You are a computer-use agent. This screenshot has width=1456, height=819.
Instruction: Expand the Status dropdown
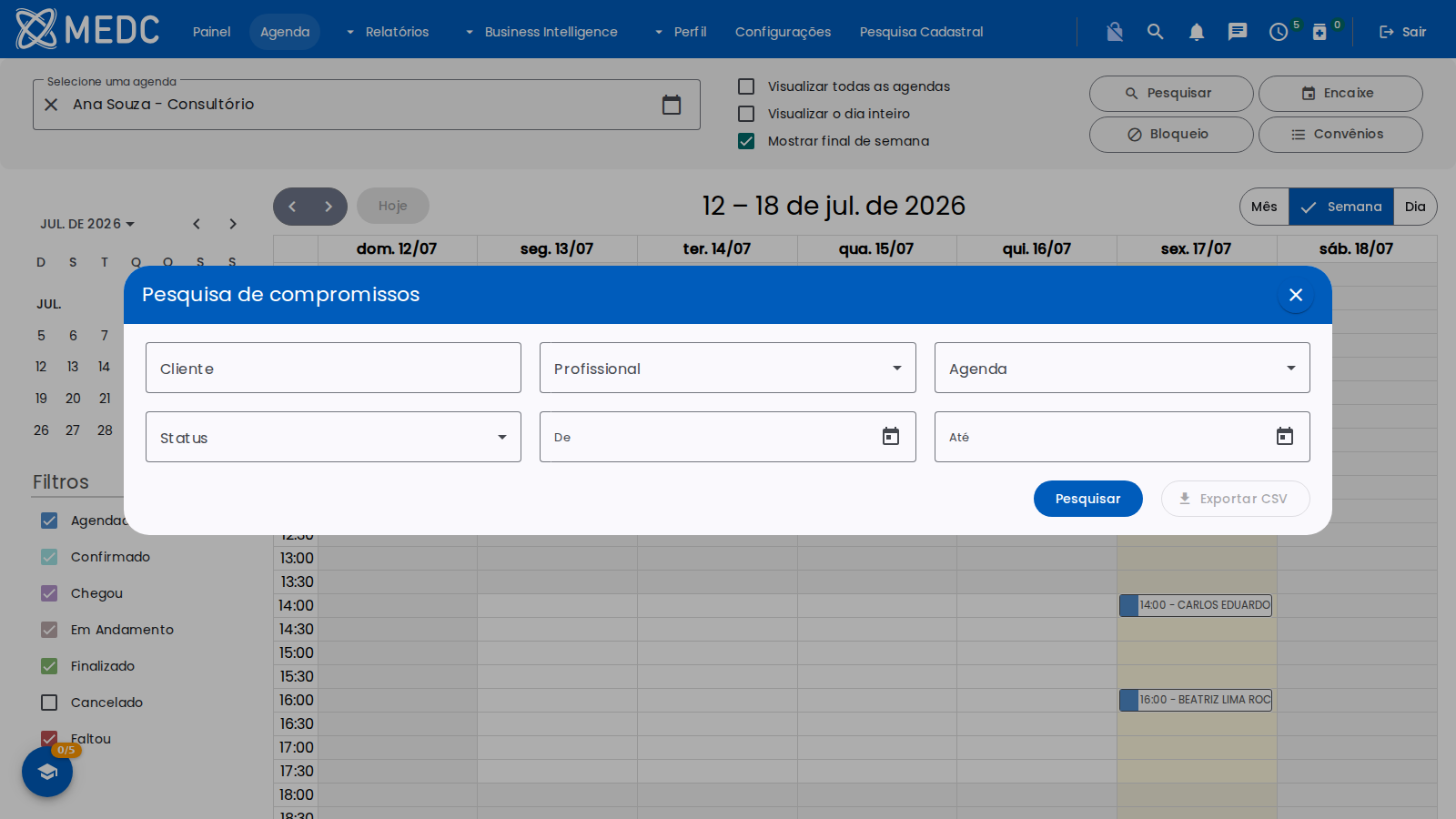333,437
